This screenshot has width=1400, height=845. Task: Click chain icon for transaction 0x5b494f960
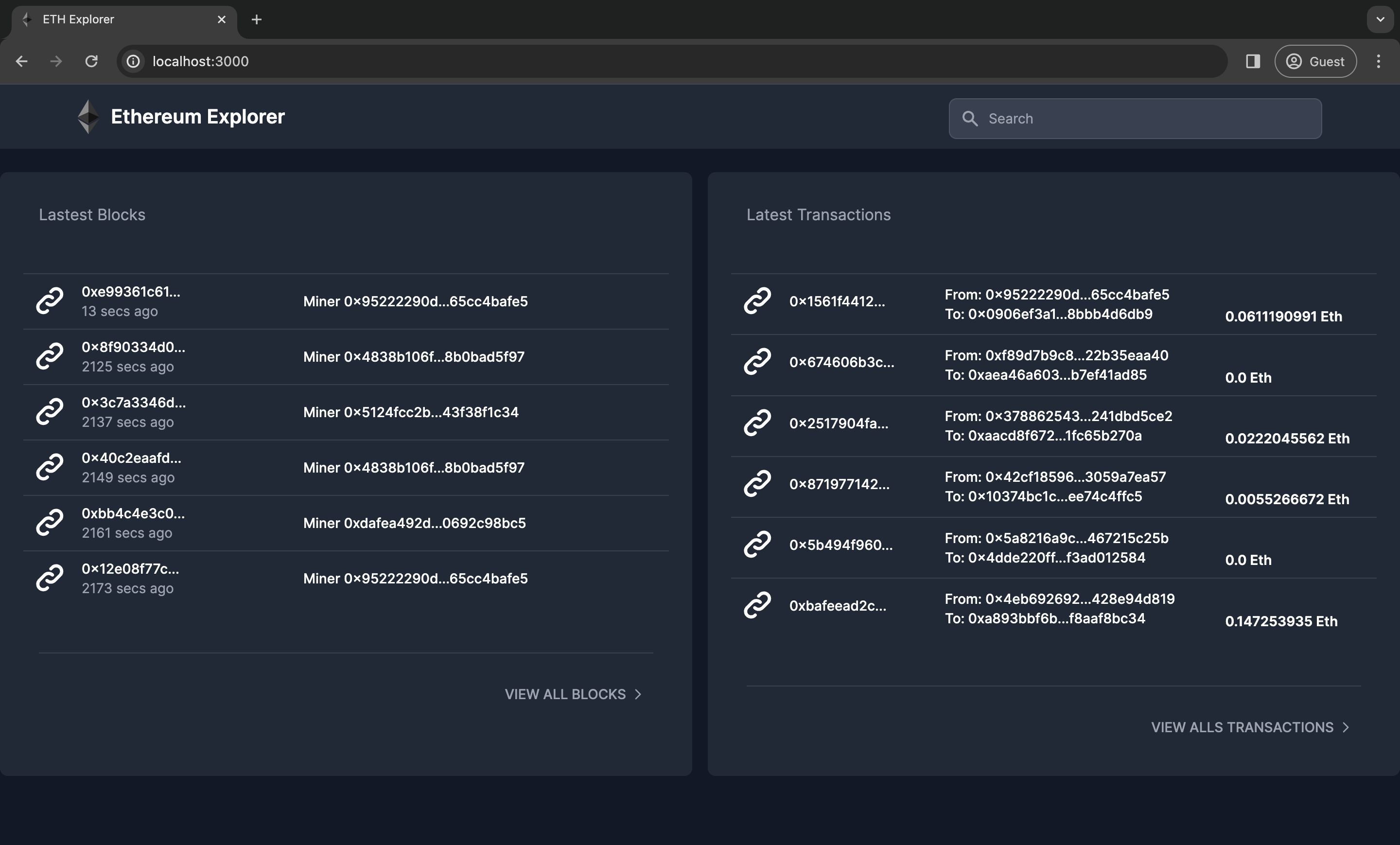click(x=757, y=545)
